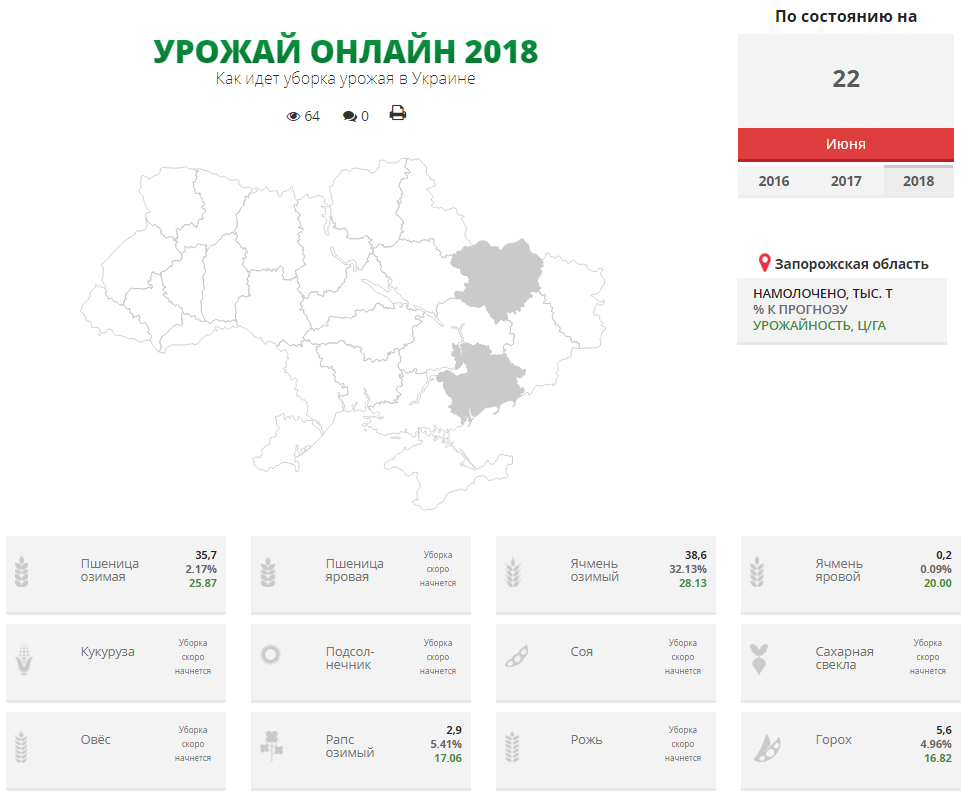Click the Ячмень яровой barley icon
This screenshot has height=798, width=968.
tap(757, 571)
